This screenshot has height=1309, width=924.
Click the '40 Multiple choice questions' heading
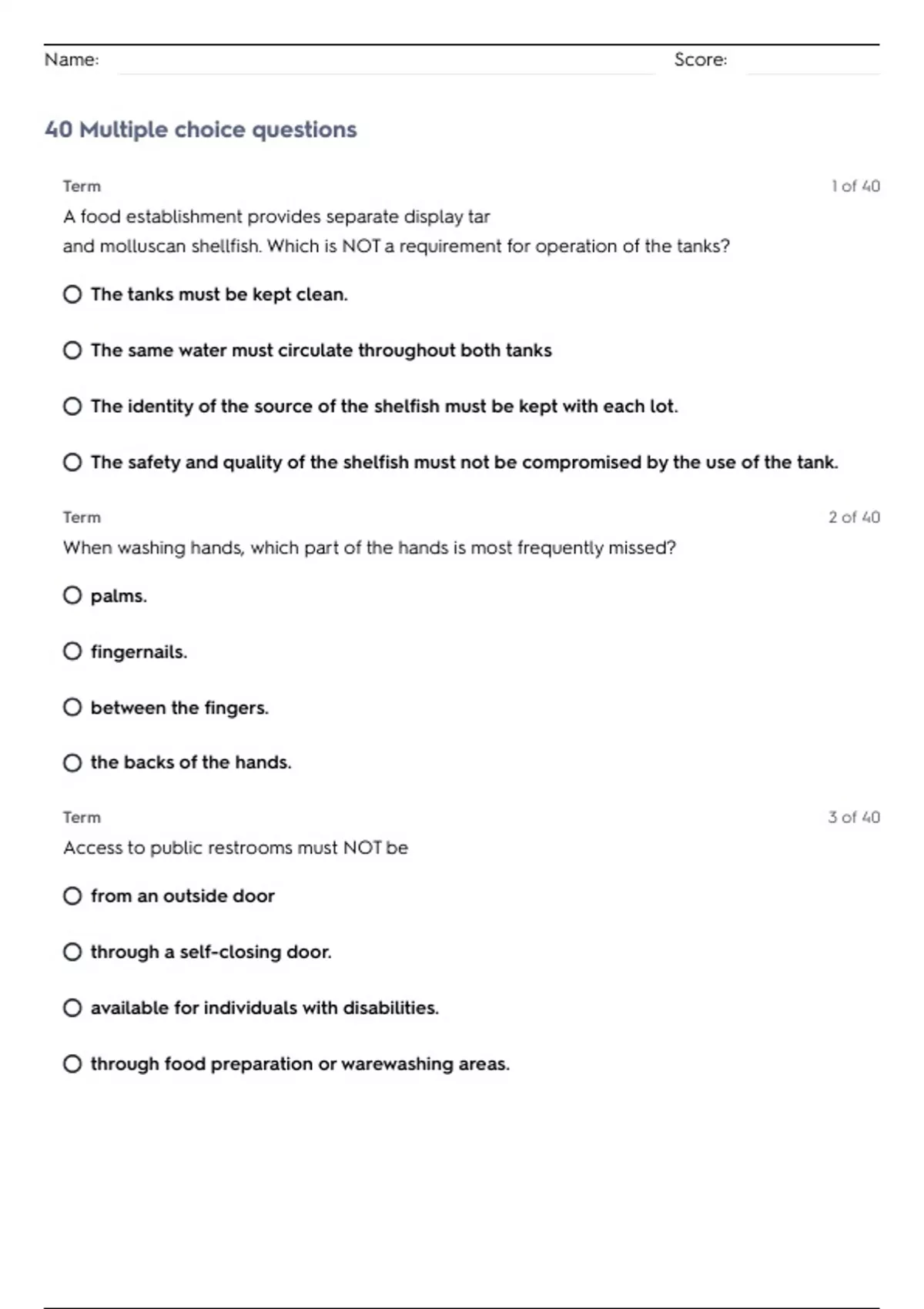(x=201, y=129)
